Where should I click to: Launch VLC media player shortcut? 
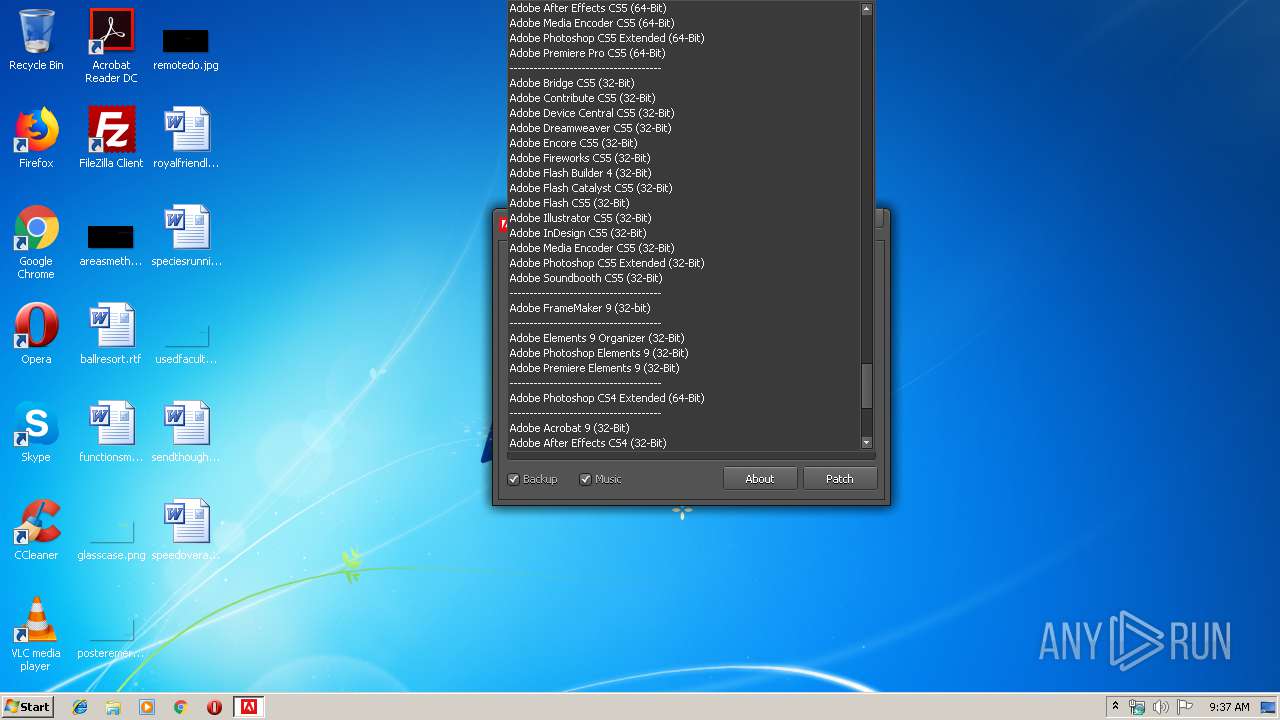(36, 634)
